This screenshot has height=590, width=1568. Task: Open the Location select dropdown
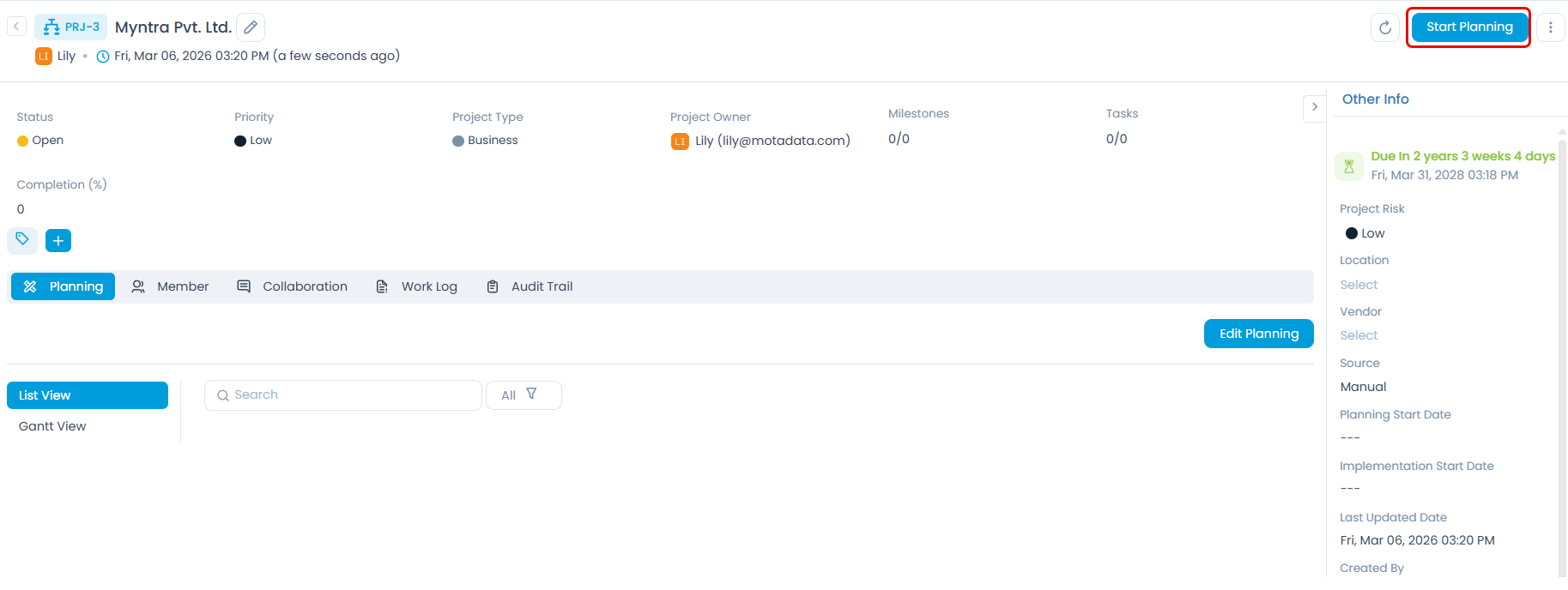point(1359,285)
